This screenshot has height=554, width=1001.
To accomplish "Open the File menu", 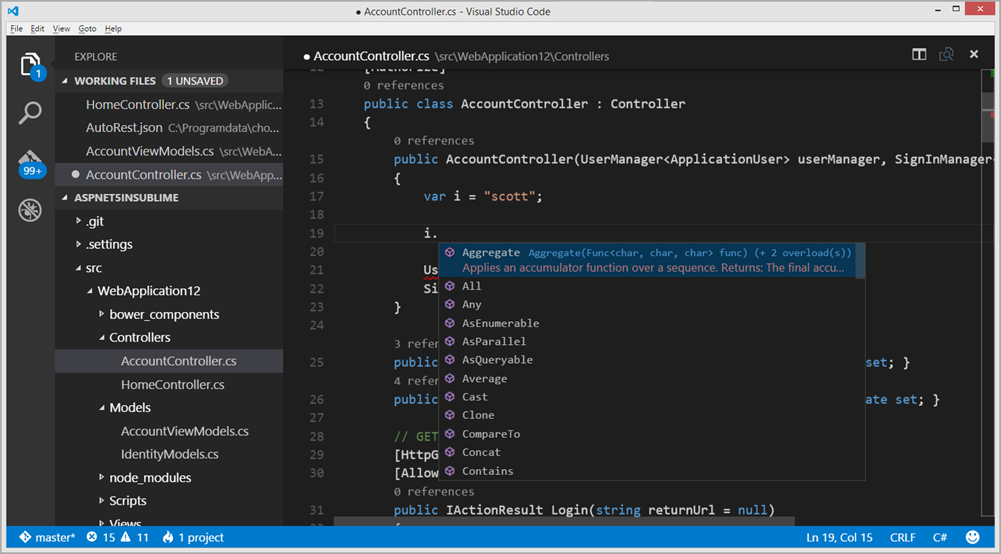I will [x=17, y=29].
